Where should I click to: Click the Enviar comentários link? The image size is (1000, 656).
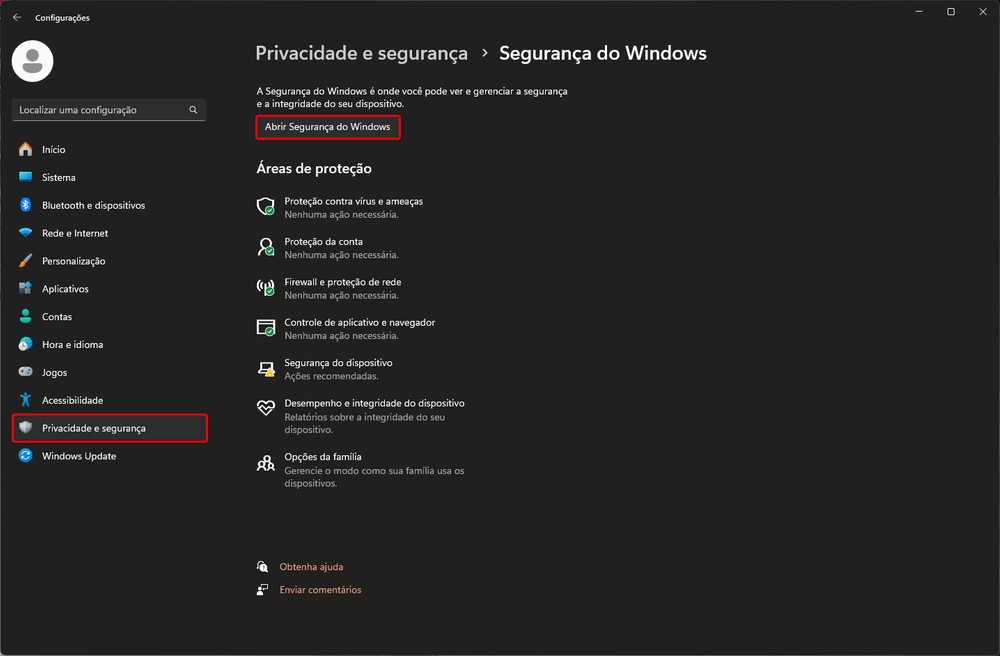tap(320, 590)
